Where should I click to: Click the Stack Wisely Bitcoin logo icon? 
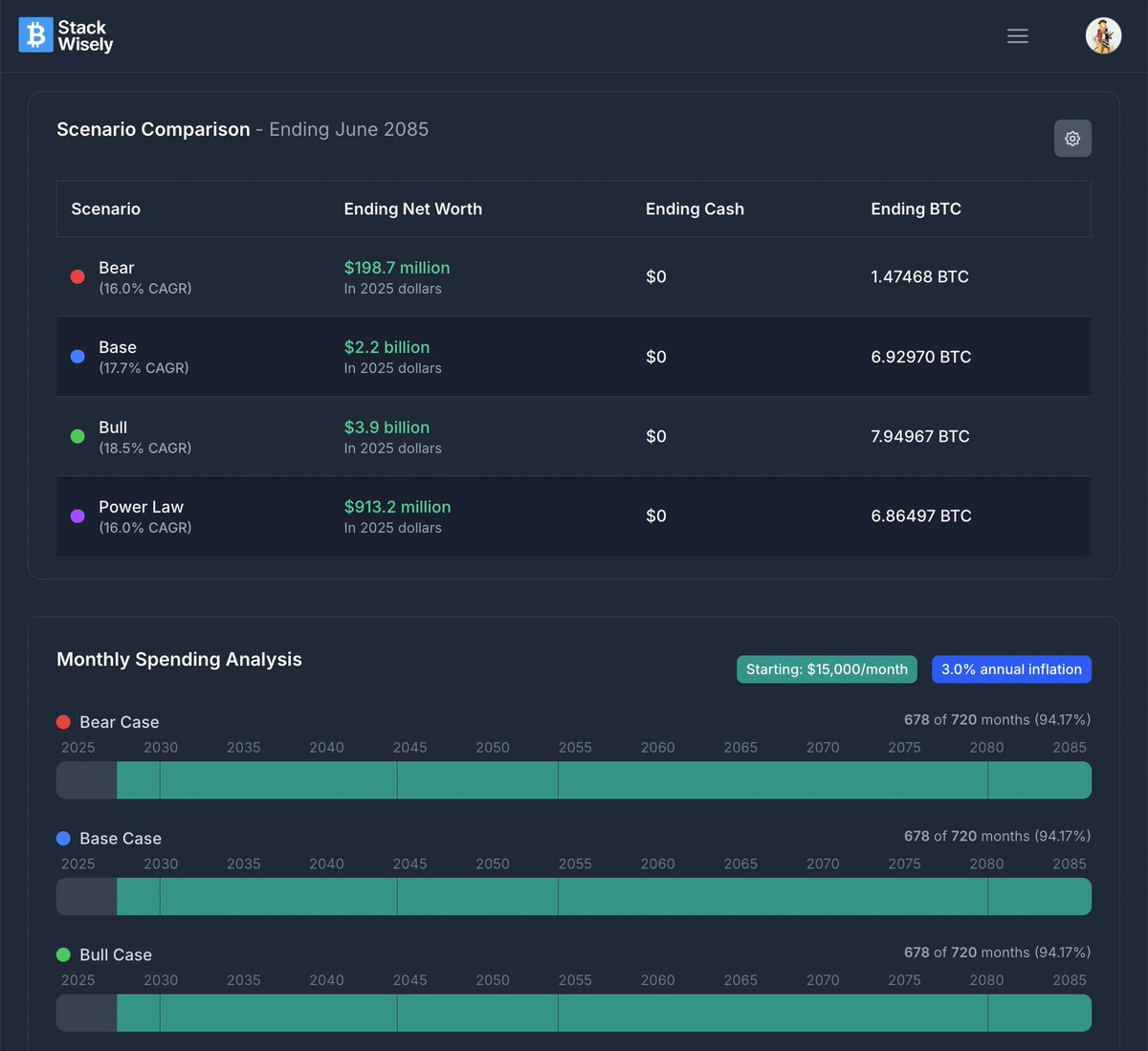coord(36,35)
